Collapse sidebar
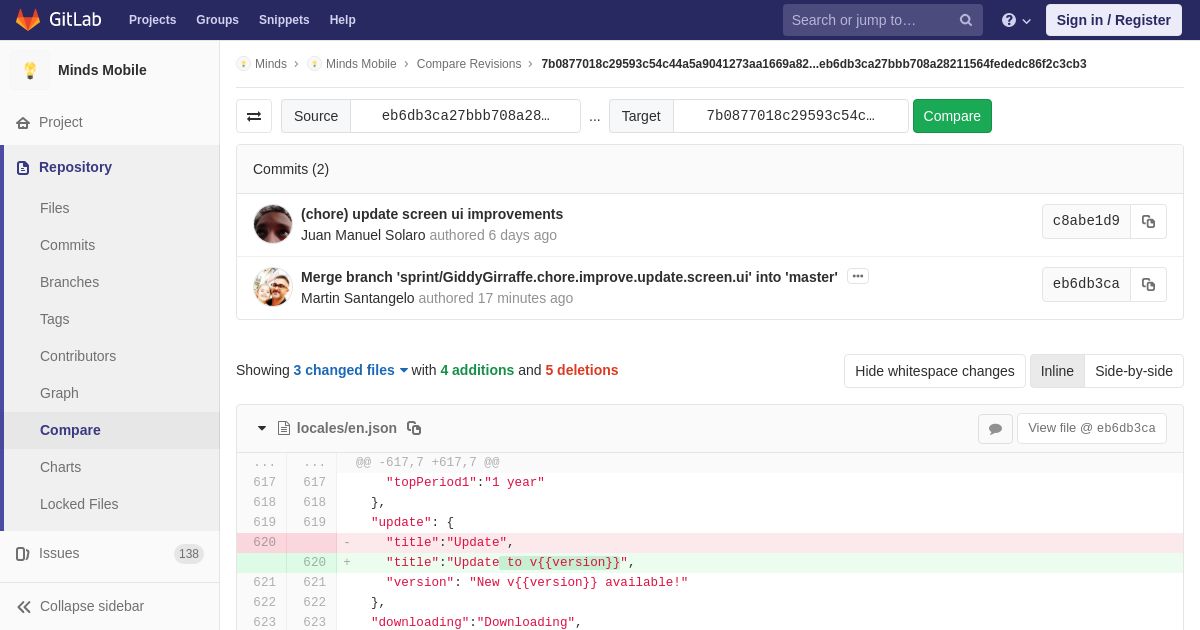This screenshot has width=1200, height=630. point(92,606)
